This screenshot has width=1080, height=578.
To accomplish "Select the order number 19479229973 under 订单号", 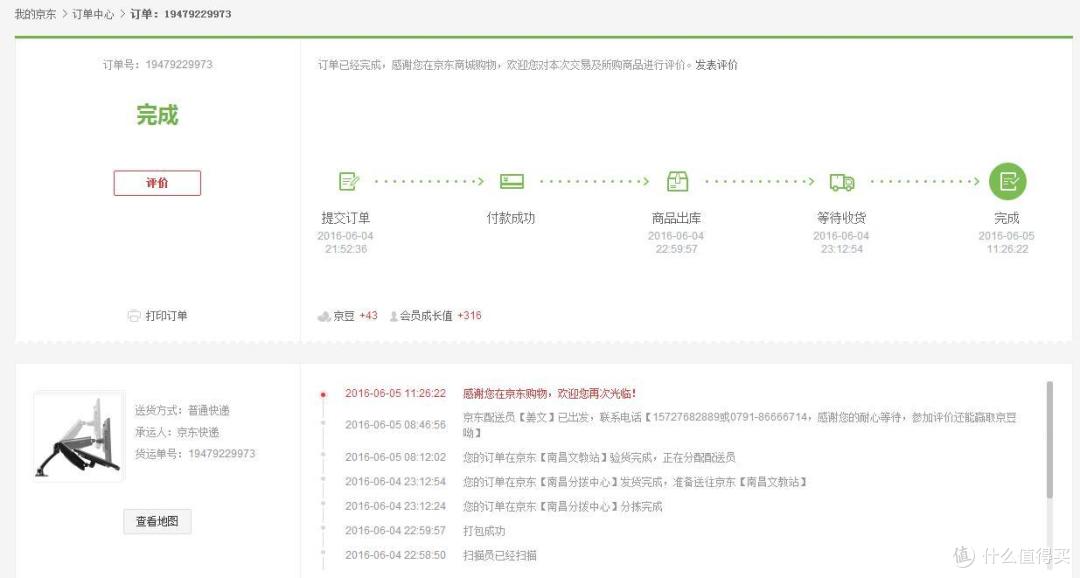I will 179,65.
